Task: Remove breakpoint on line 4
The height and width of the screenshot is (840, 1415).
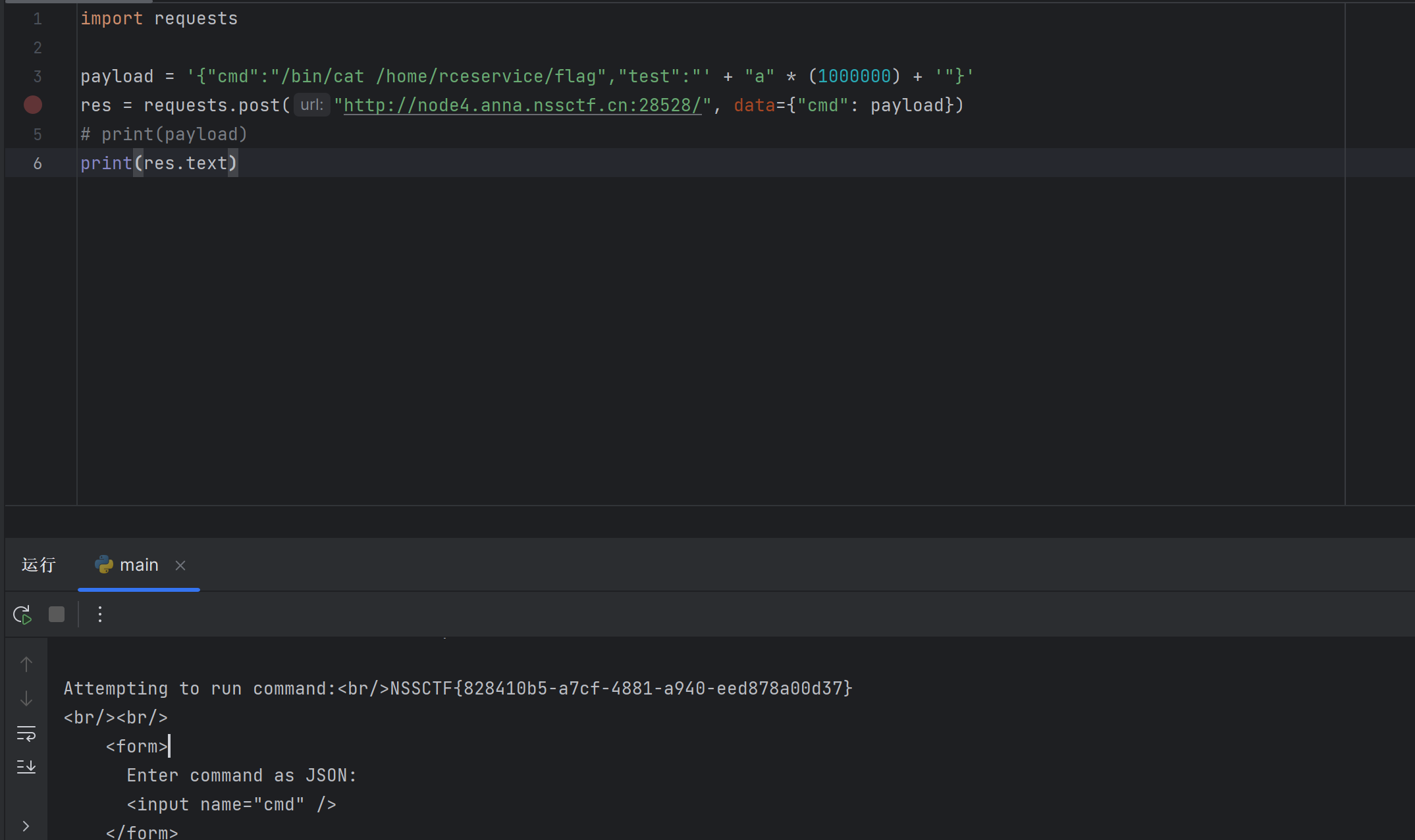Action: coord(33,105)
